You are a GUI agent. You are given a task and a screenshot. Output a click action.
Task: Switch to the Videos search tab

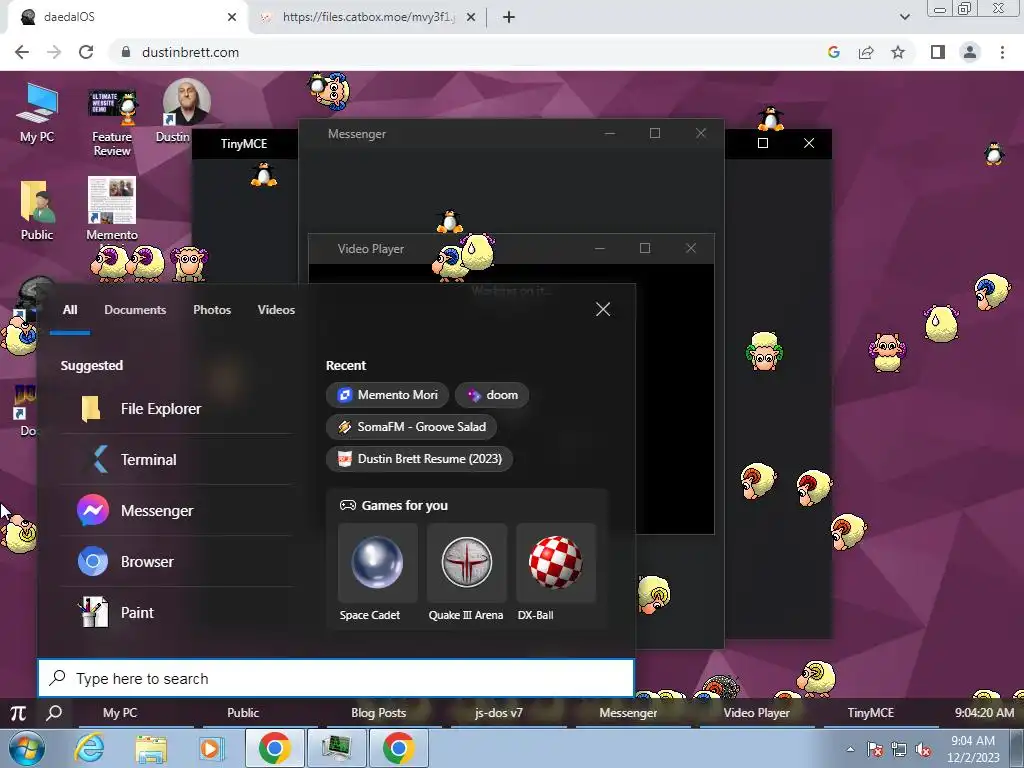click(x=276, y=310)
